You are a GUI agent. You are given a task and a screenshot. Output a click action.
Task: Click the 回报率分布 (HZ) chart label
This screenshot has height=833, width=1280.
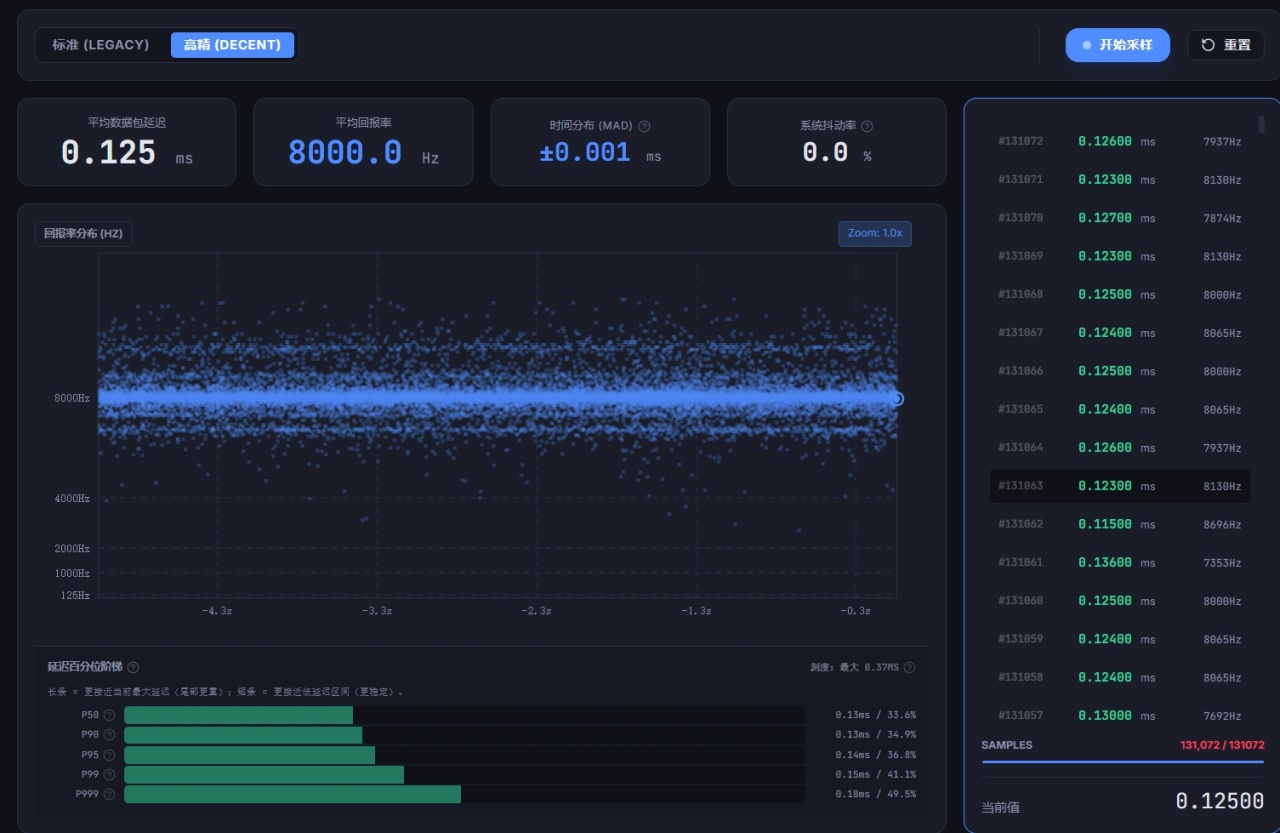click(x=84, y=233)
